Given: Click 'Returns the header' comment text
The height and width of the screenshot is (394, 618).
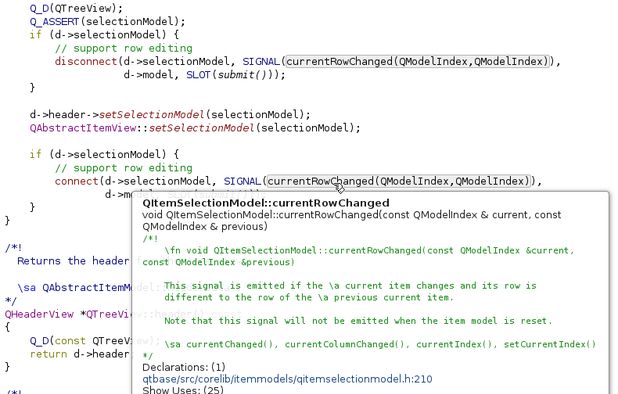Looking at the screenshot, I should click(x=73, y=261).
